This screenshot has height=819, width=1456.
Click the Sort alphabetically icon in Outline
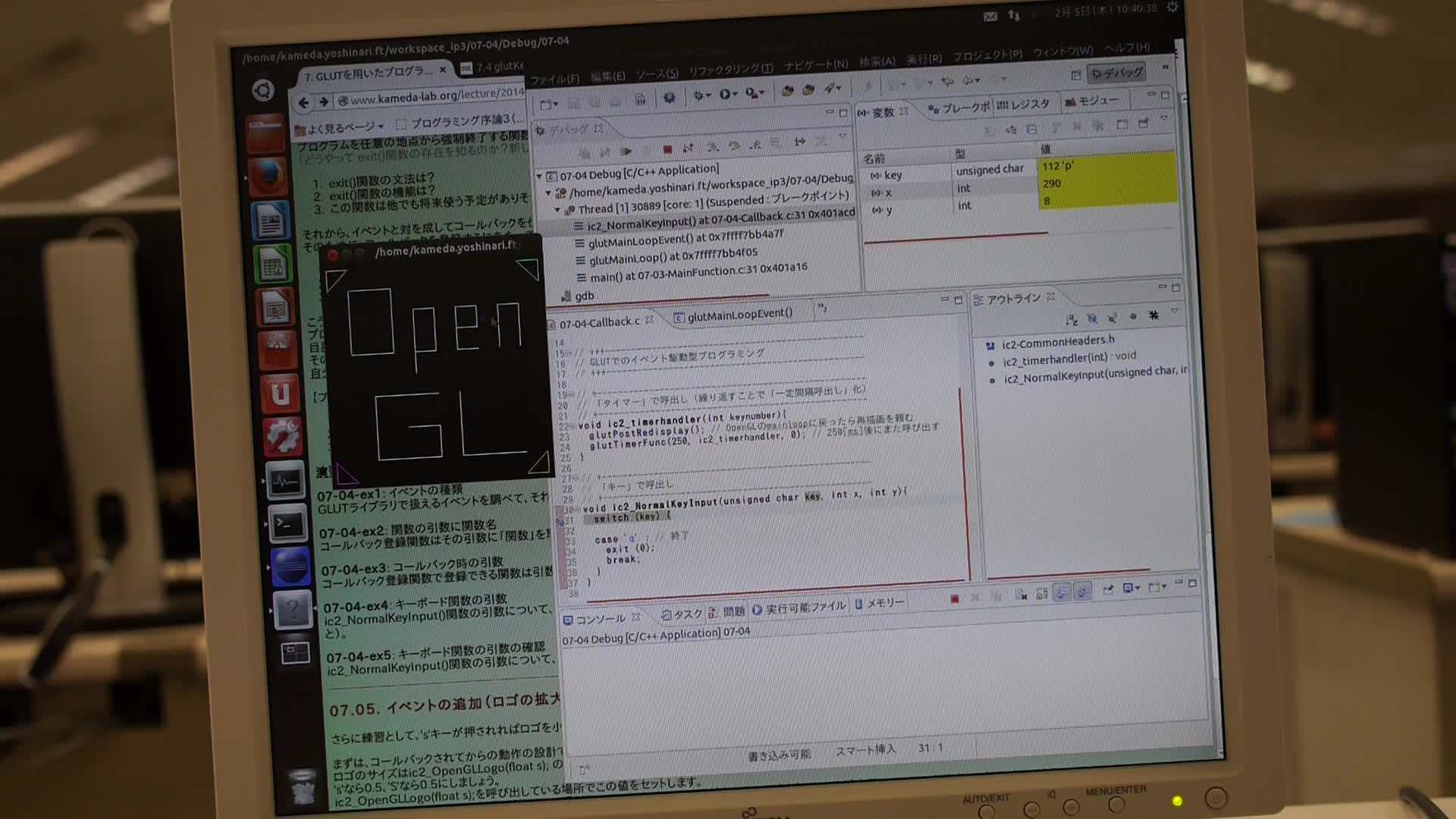(x=1071, y=320)
